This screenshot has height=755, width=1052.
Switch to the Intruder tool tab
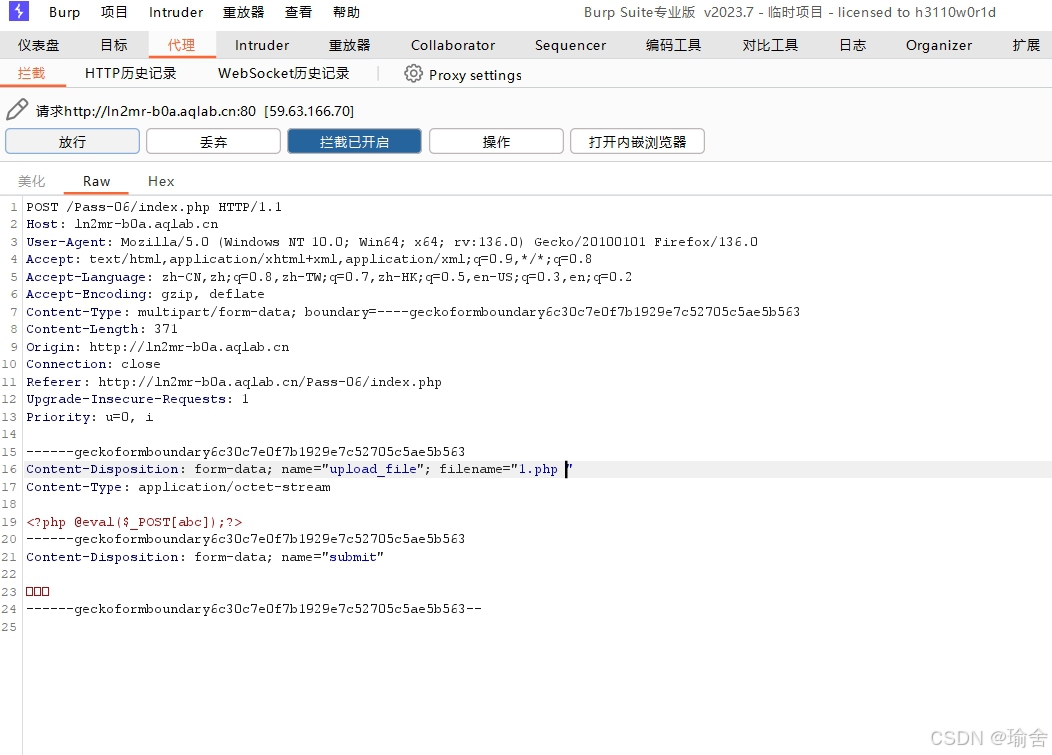[262, 45]
